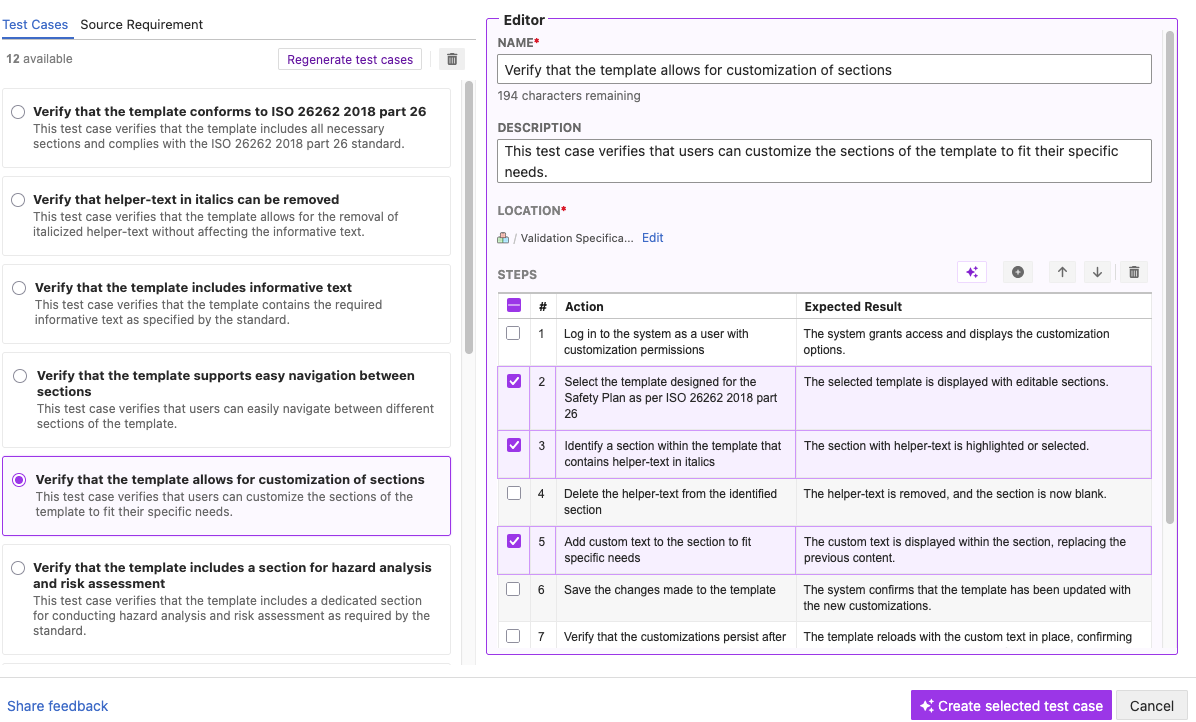Check the step 1 checkbox
This screenshot has height=722, width=1196.
click(513, 333)
